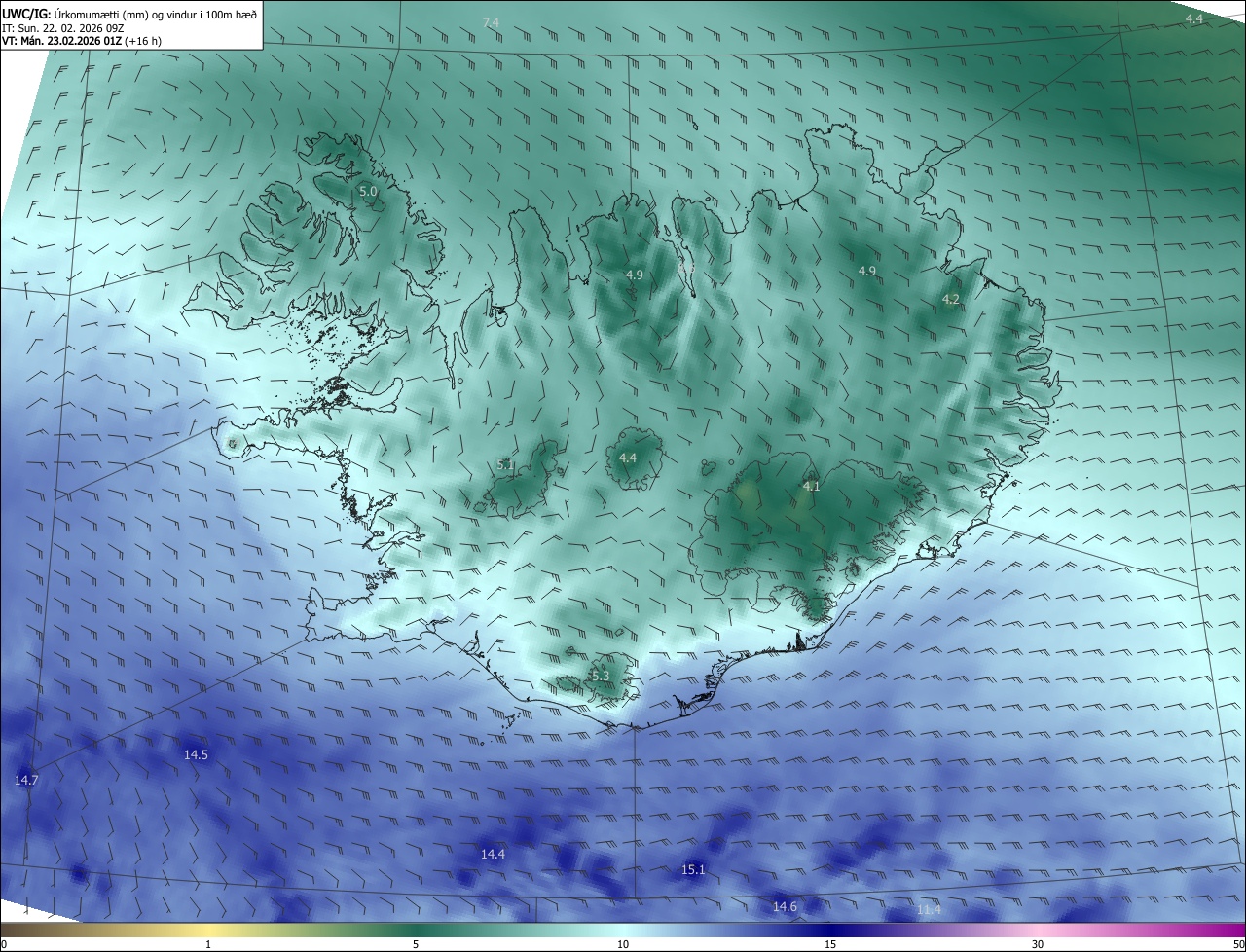This screenshot has height=952, width=1246.
Task: Click the 11.4 value near the bottom edge
Action: point(929,909)
